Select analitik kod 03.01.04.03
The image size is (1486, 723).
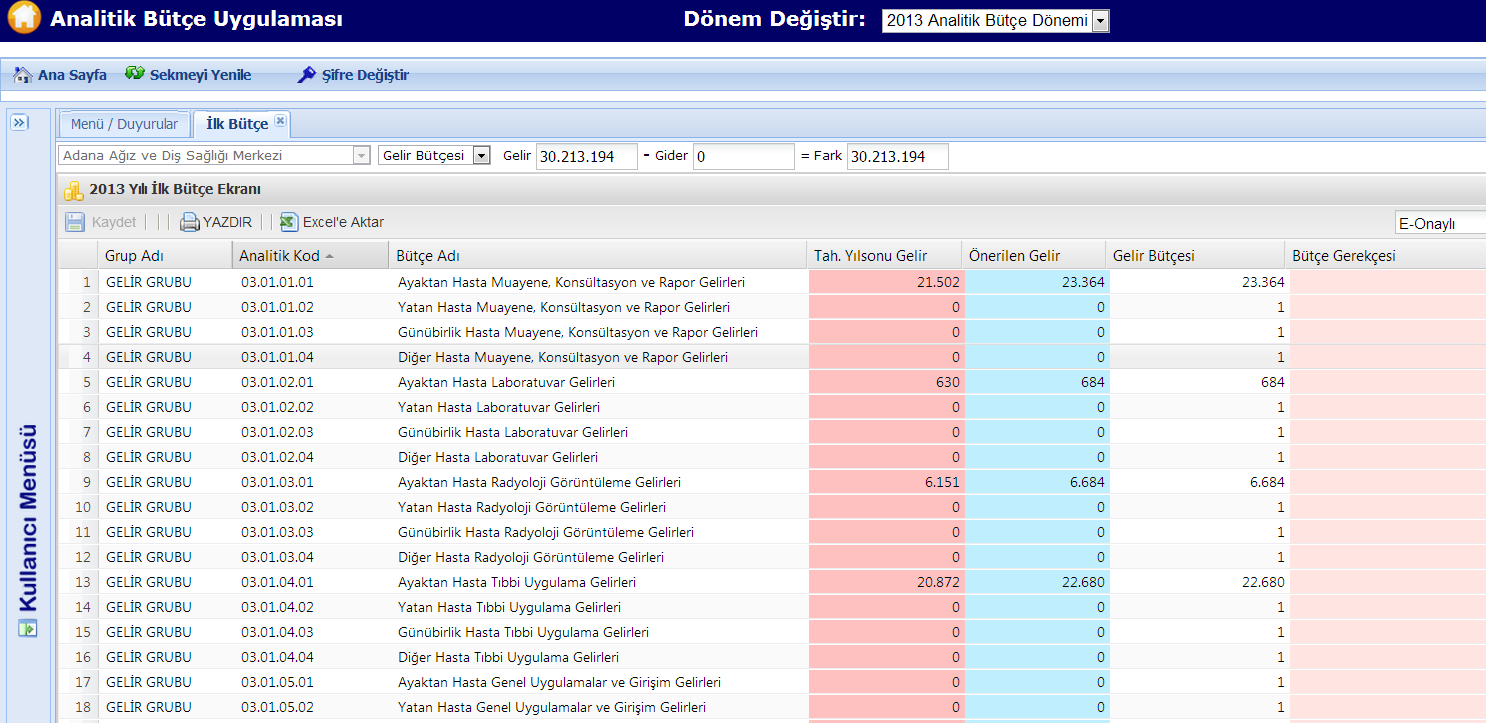[277, 632]
